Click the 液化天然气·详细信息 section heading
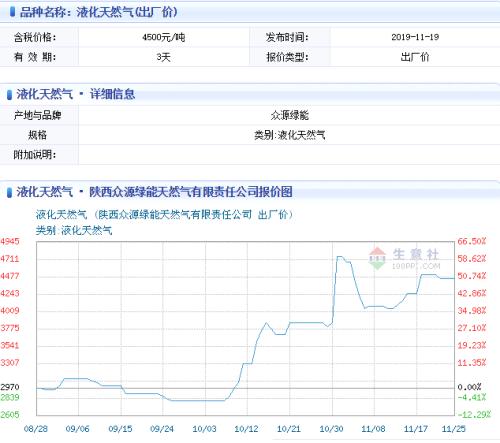Viewport: 500px width, 443px height. tap(76, 94)
